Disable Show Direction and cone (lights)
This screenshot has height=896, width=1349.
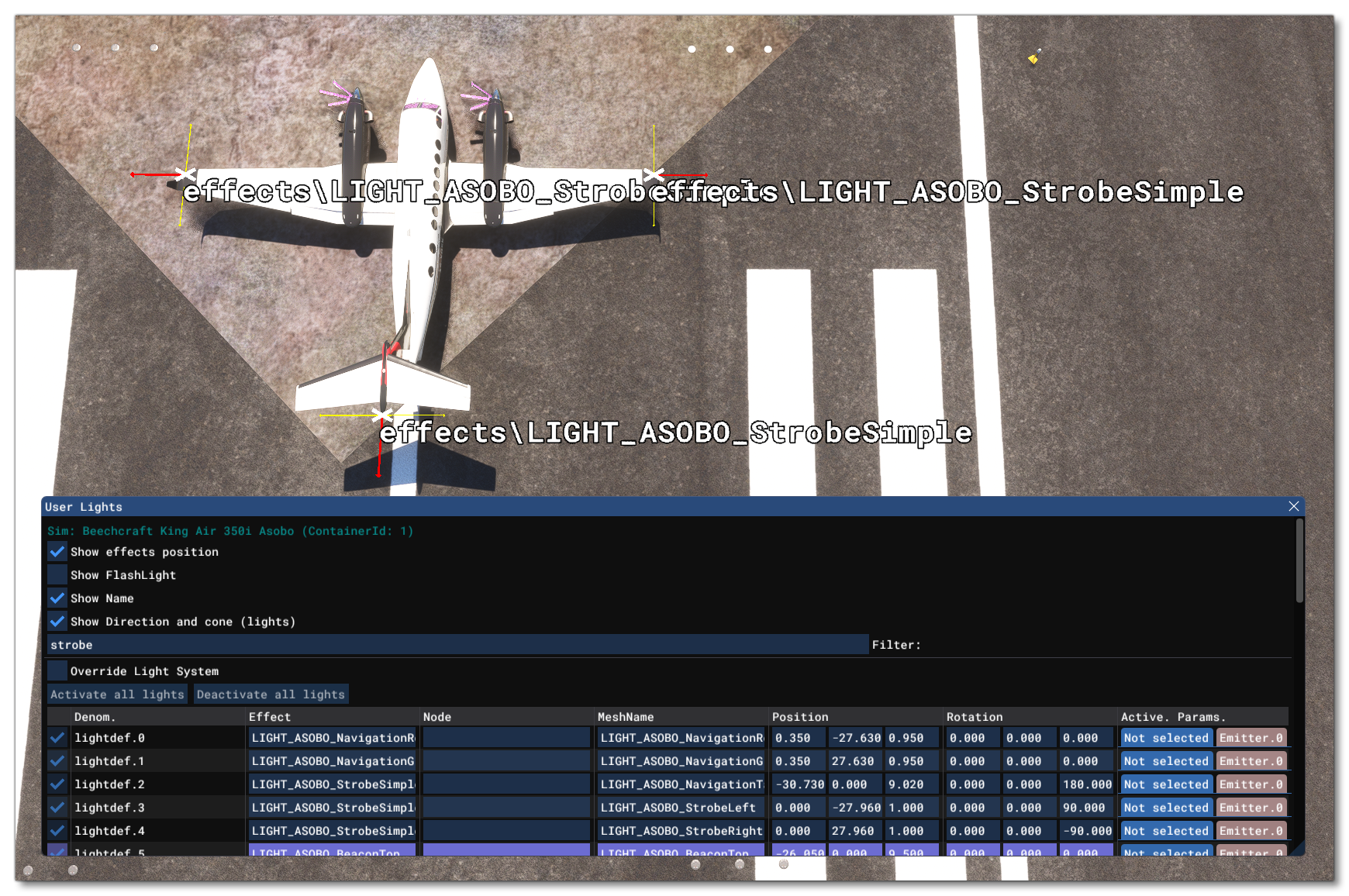[x=57, y=621]
